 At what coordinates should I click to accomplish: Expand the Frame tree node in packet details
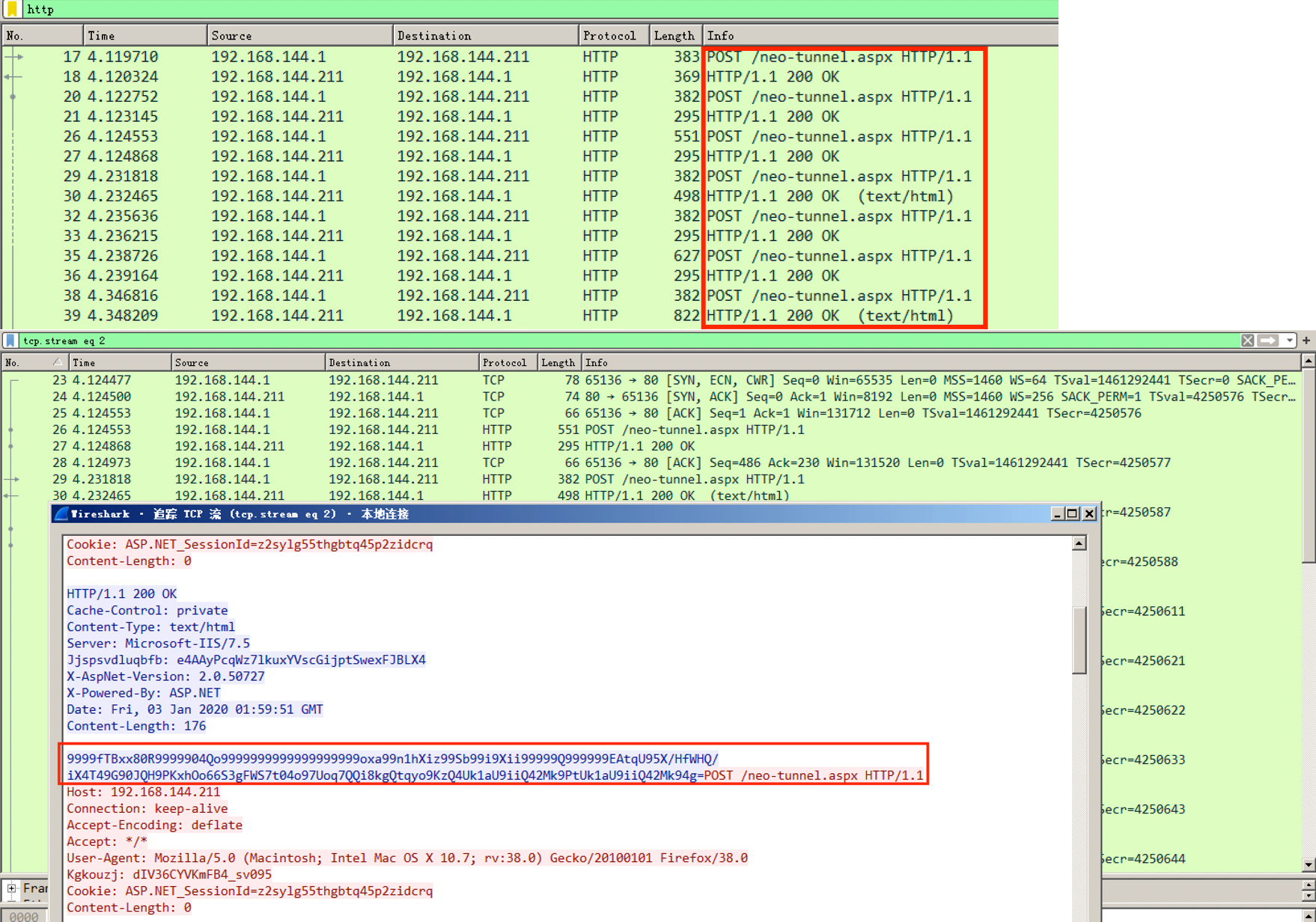click(11, 888)
